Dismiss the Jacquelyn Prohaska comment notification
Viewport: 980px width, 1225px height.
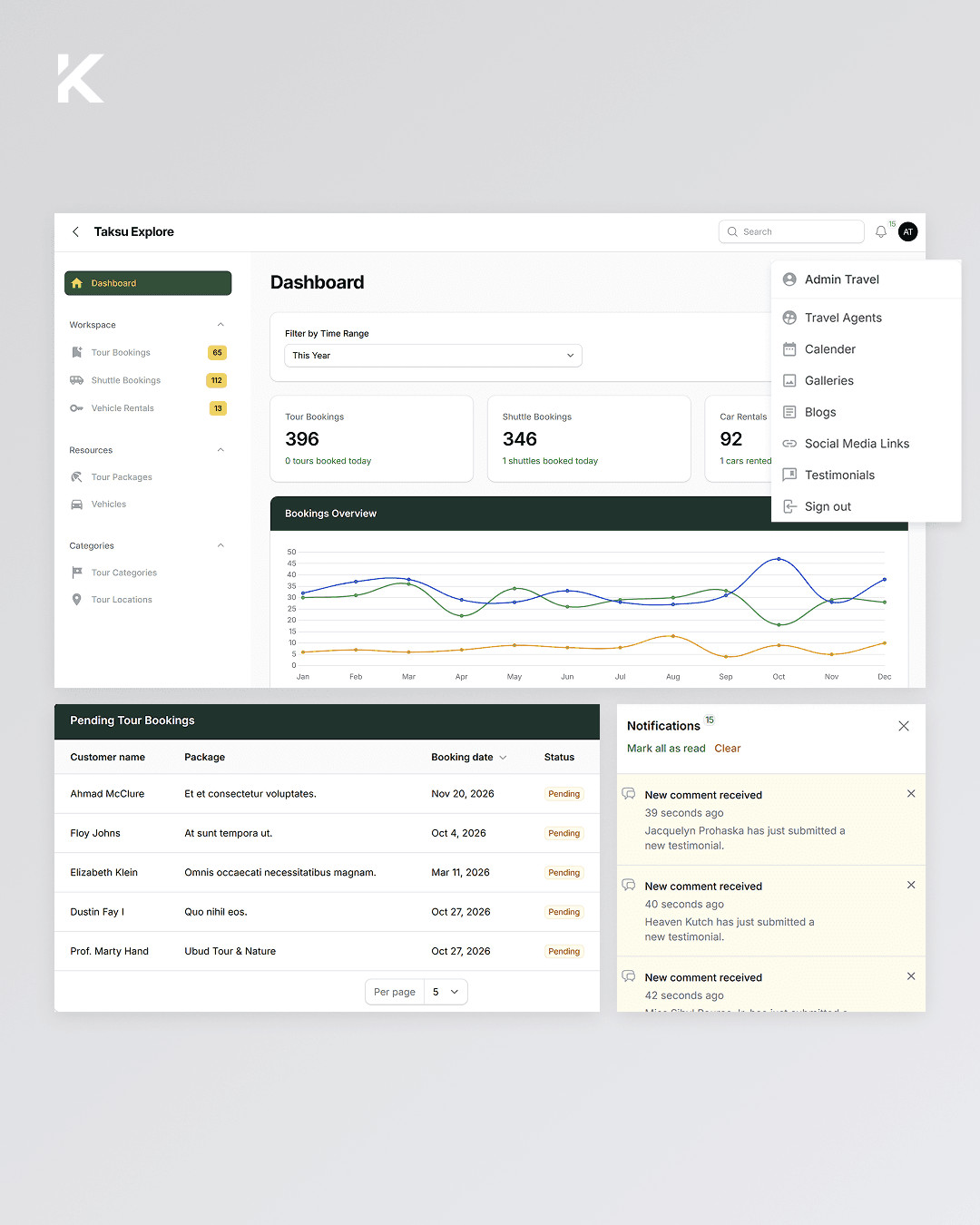911,794
